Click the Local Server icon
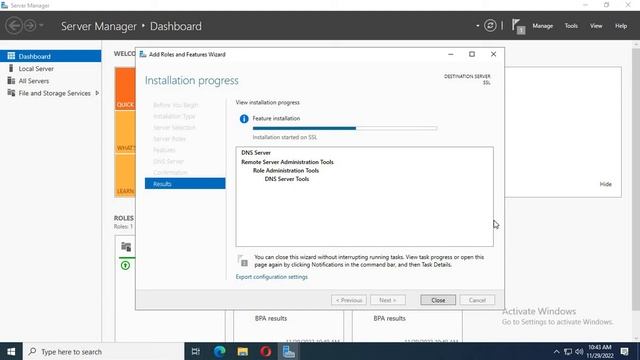The image size is (640, 360). [x=11, y=68]
